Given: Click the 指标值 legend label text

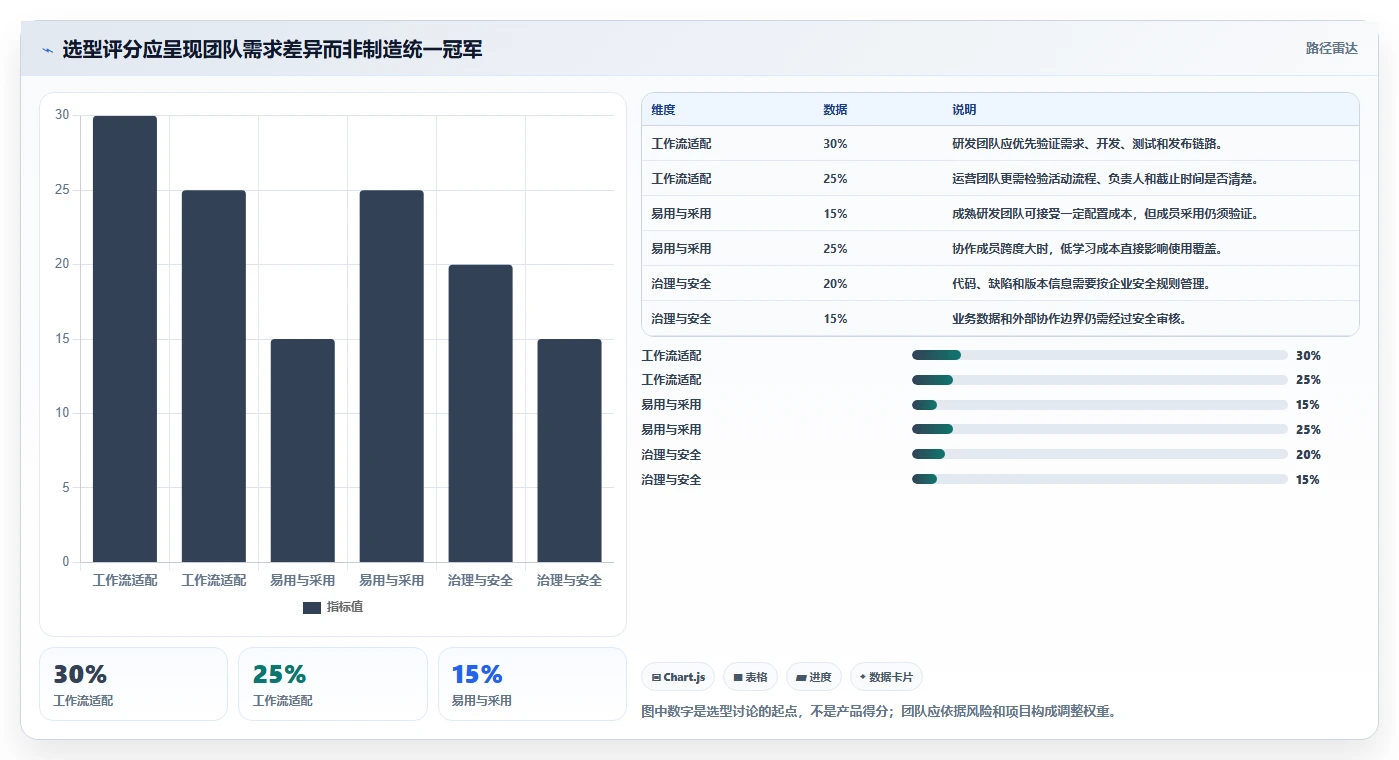Looking at the screenshot, I should pyautogui.click(x=345, y=607).
